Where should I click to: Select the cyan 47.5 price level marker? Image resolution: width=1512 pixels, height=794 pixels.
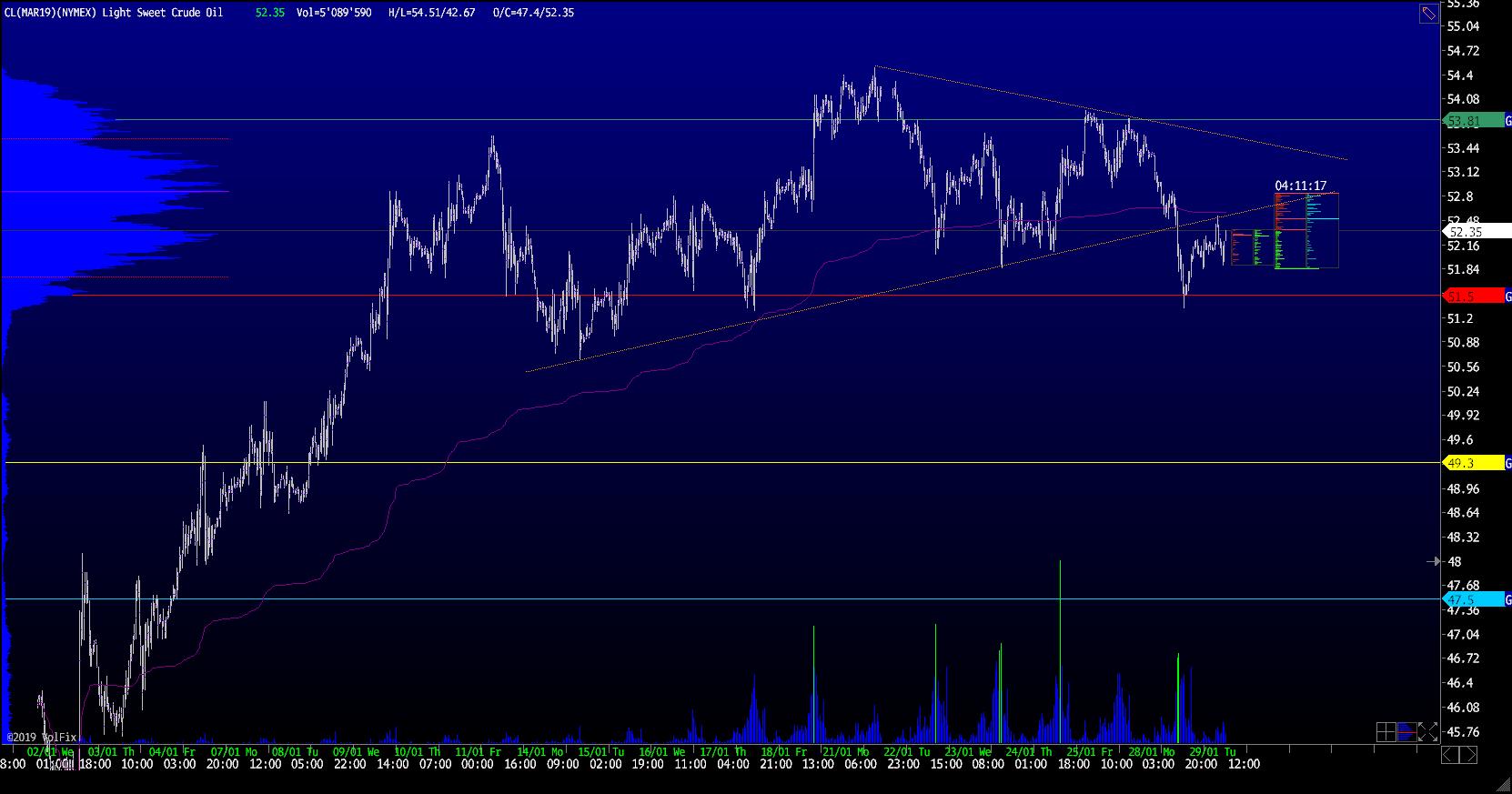click(x=1464, y=600)
